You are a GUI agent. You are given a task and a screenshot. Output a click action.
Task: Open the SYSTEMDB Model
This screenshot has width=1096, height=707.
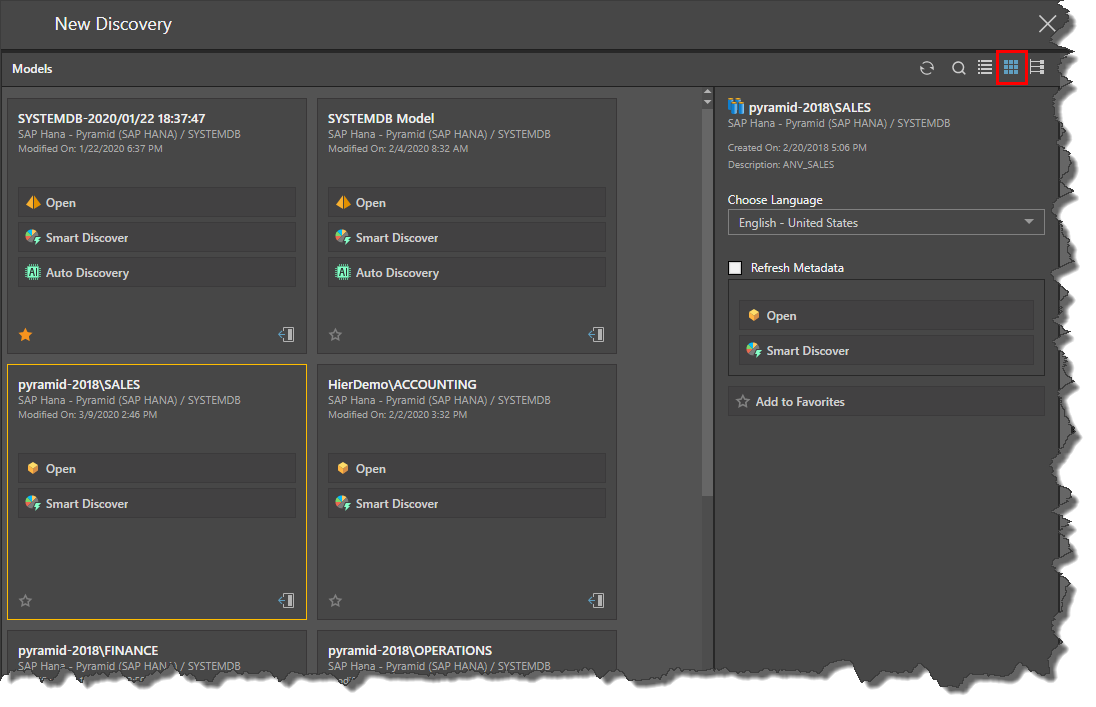[466, 202]
